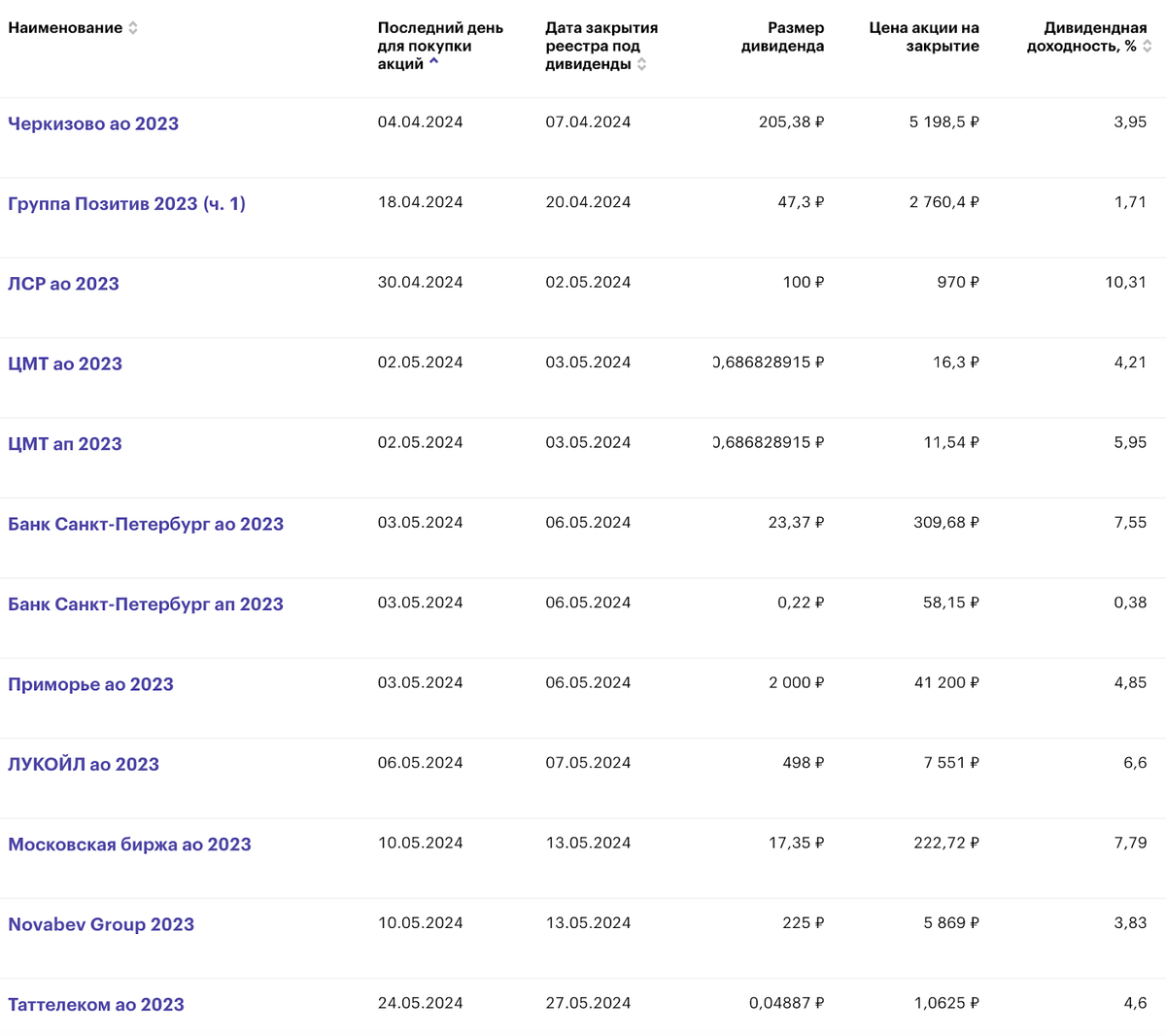
Task: Open Банк Санкт-Петербург ап 2023 link
Action: click(x=146, y=604)
